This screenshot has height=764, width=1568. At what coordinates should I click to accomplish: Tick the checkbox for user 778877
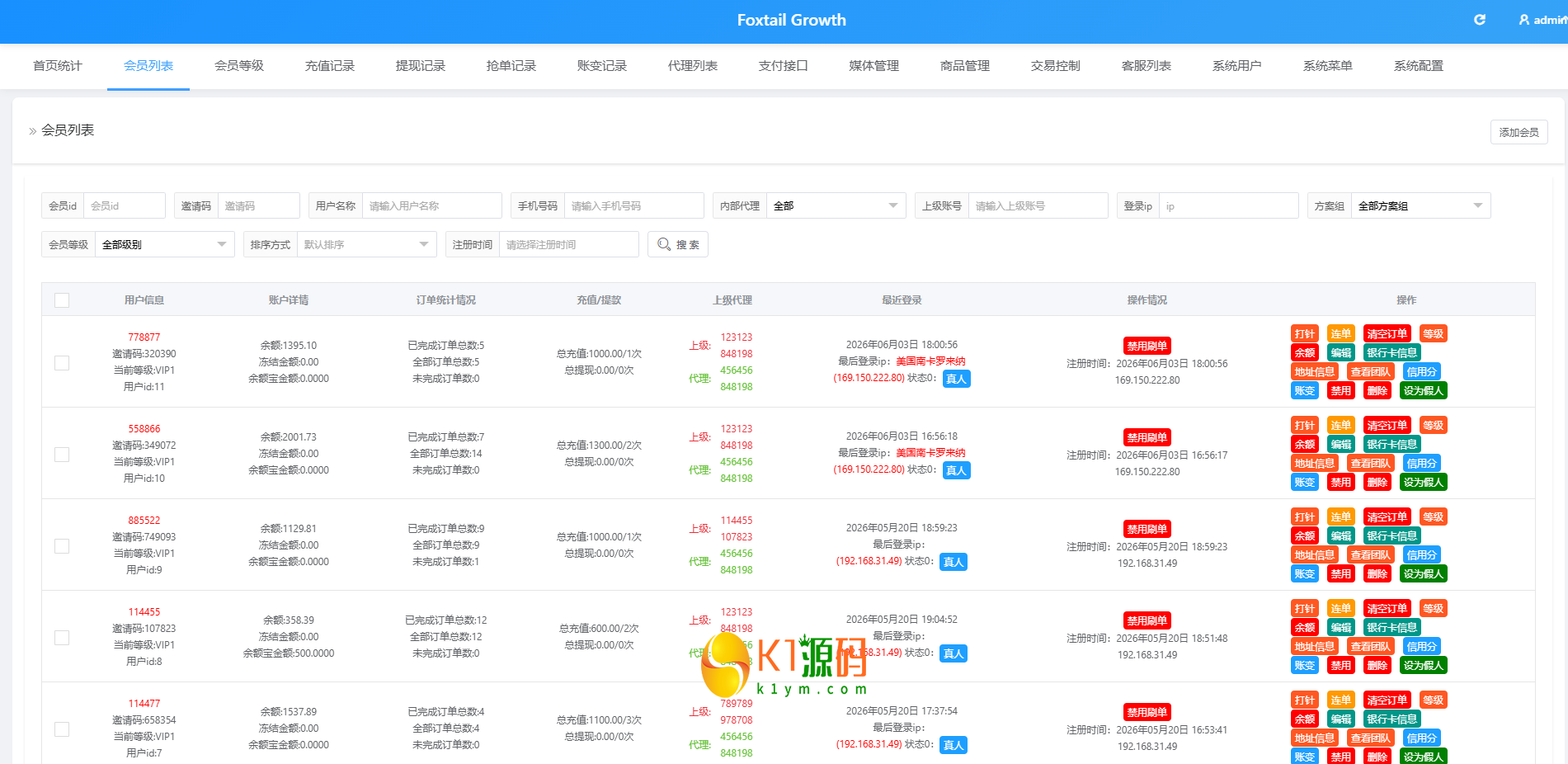point(62,363)
